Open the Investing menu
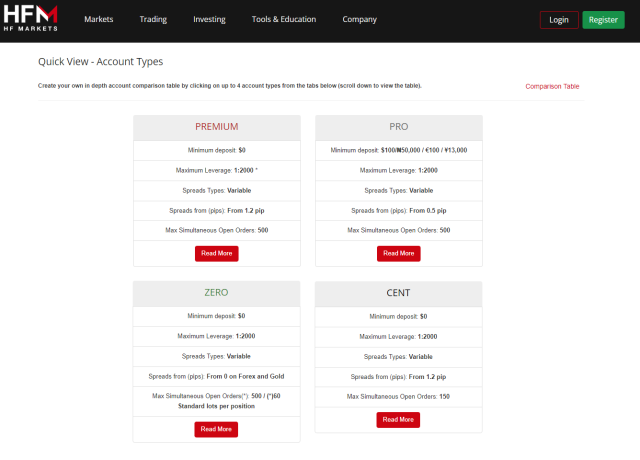 [x=209, y=19]
